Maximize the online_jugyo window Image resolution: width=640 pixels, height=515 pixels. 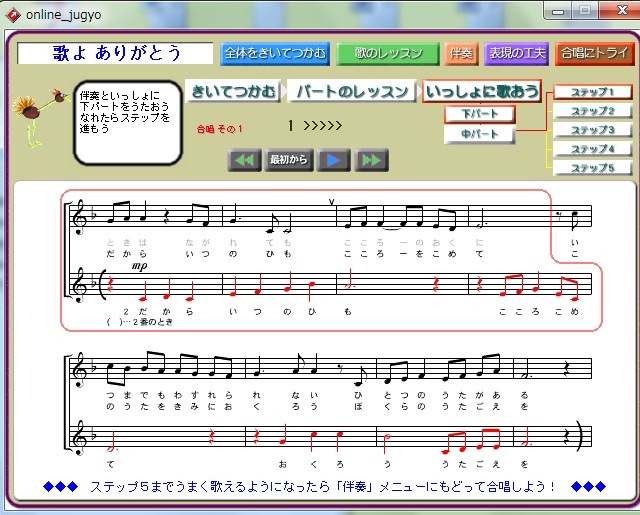click(x=584, y=10)
